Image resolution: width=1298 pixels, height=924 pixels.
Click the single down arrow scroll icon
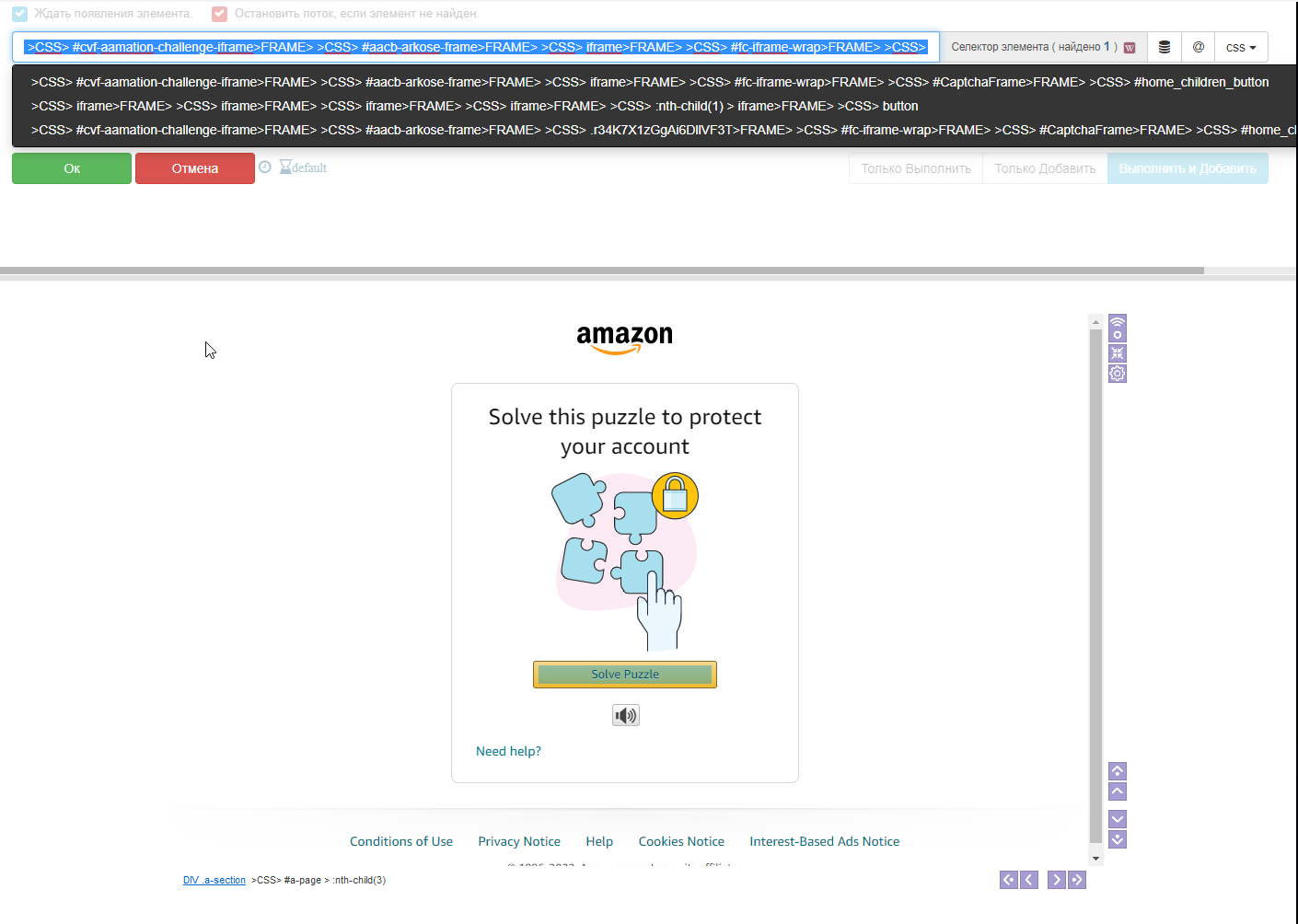coord(1118,819)
